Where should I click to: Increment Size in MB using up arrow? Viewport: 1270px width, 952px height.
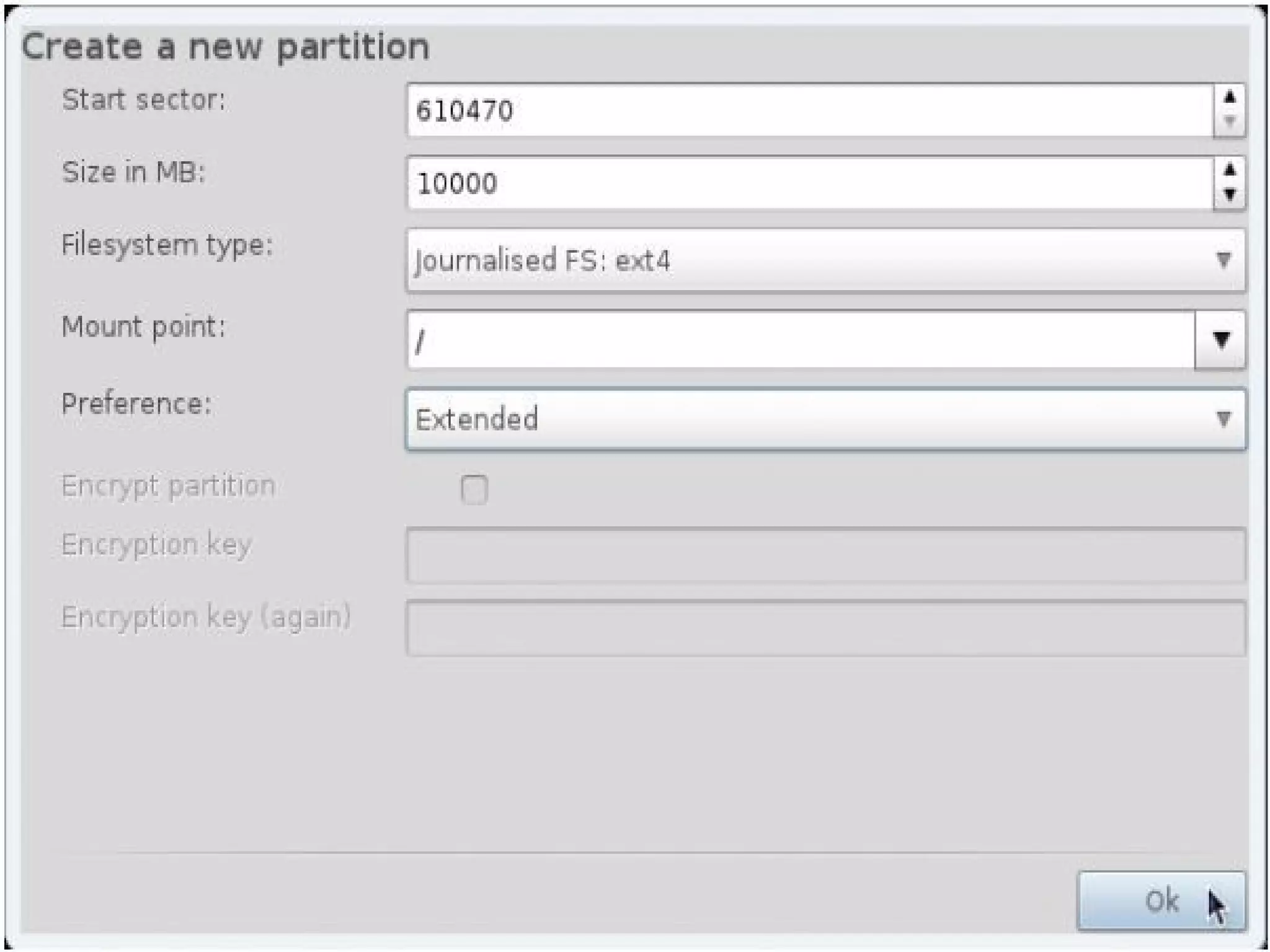pyautogui.click(x=1228, y=170)
